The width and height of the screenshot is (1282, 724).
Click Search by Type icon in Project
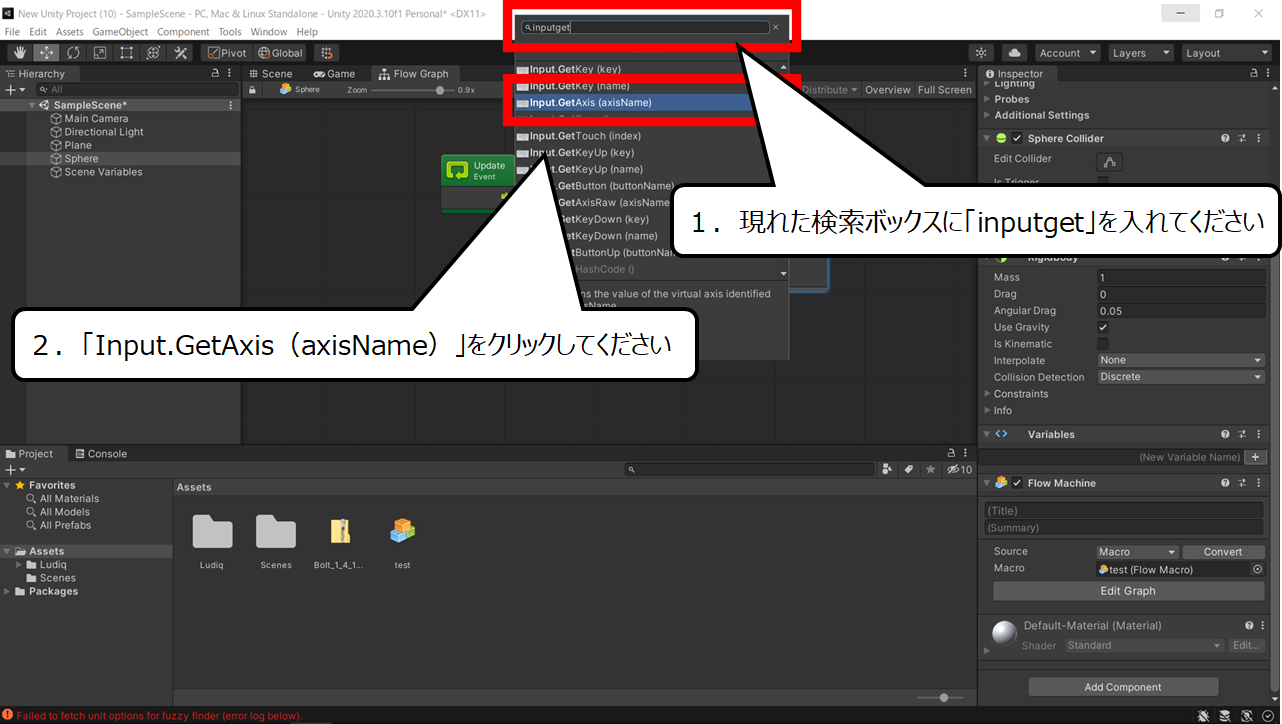[x=887, y=469]
